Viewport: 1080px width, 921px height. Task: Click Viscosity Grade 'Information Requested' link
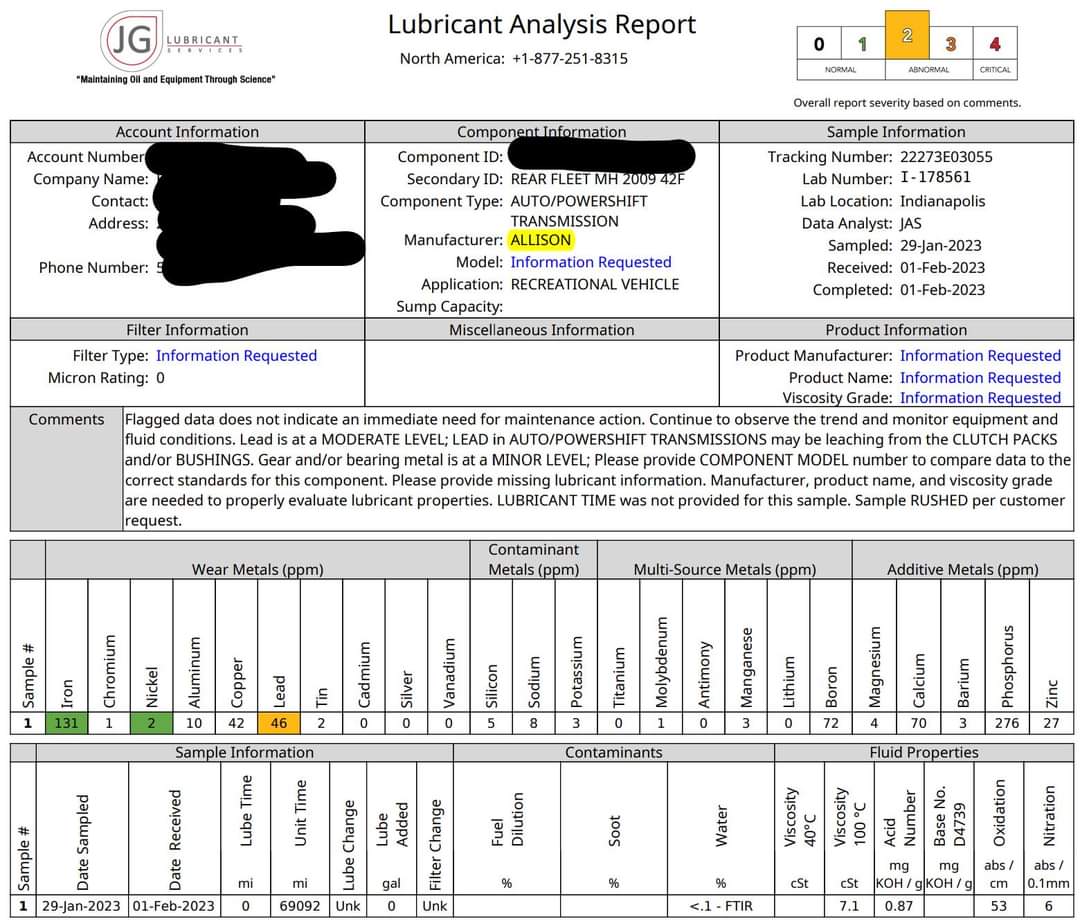[979, 398]
